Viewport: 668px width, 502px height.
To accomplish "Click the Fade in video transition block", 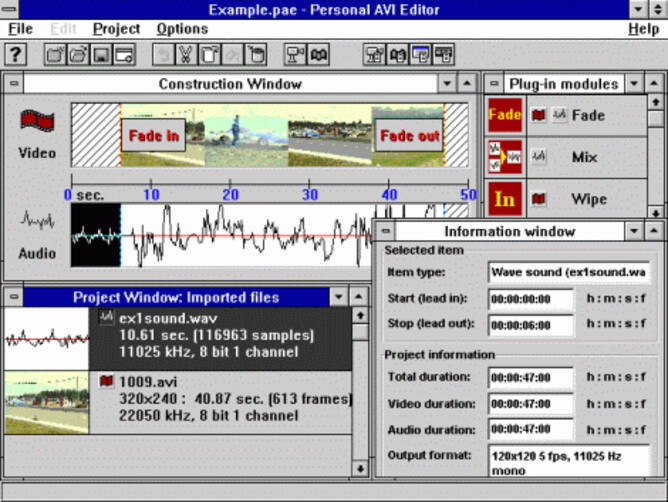I will pos(153,135).
